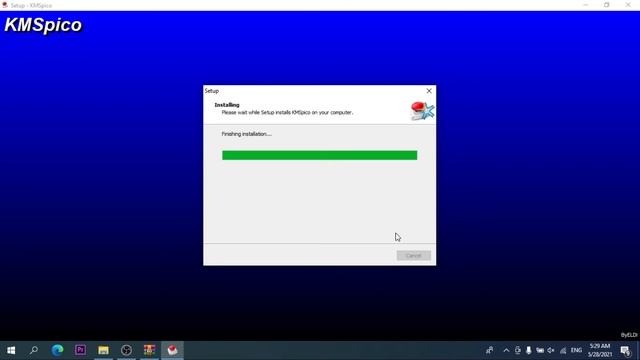
Task: Click the 'Finishing installation...' status text
Action: pos(246,134)
